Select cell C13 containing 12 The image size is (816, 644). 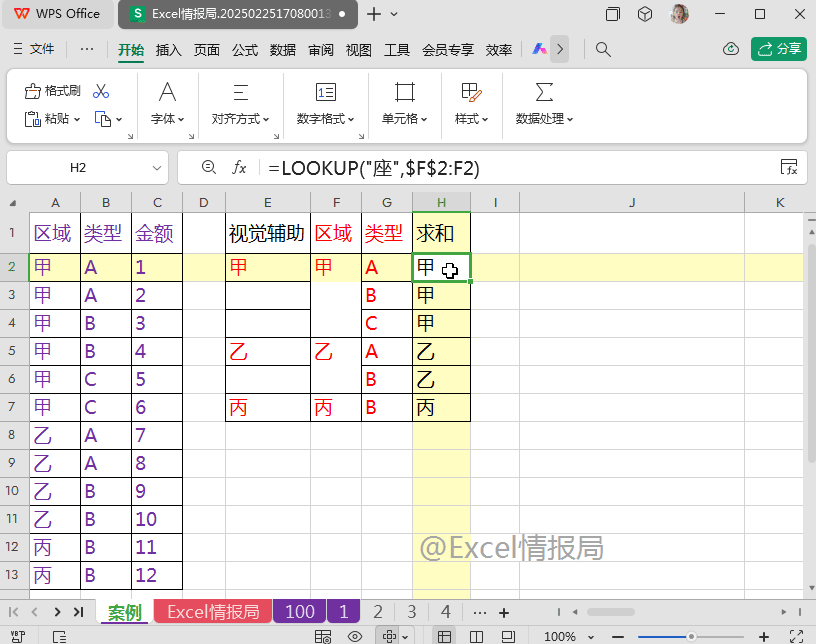pos(157,576)
